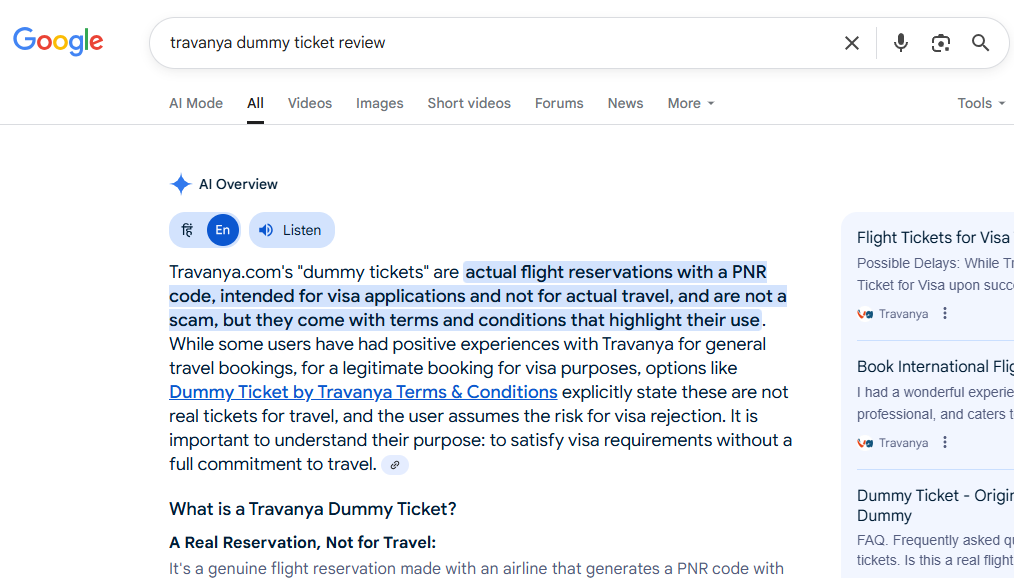Open three-dot menu for Book International result
The image size is (1014, 578).
(945, 443)
